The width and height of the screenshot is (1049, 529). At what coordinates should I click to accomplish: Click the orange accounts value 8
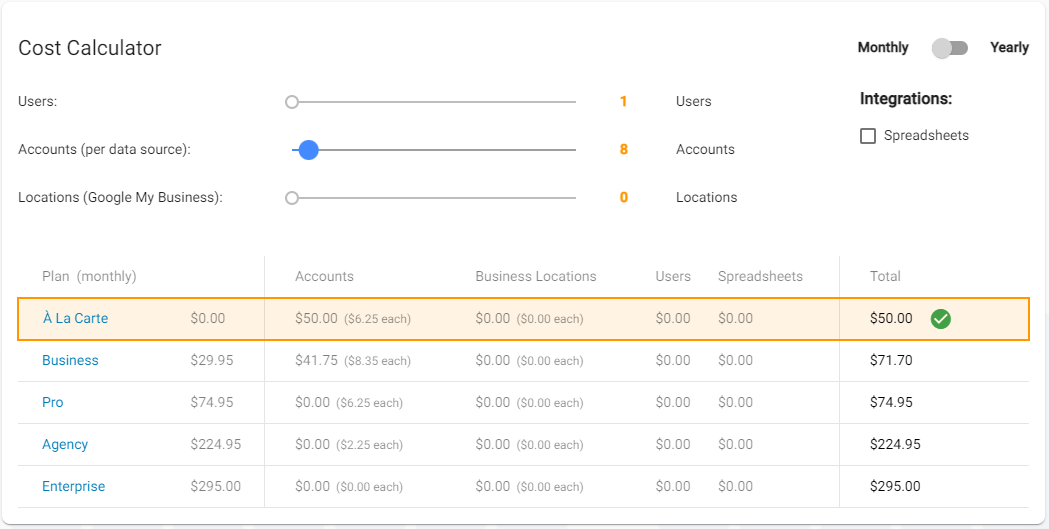tap(624, 150)
